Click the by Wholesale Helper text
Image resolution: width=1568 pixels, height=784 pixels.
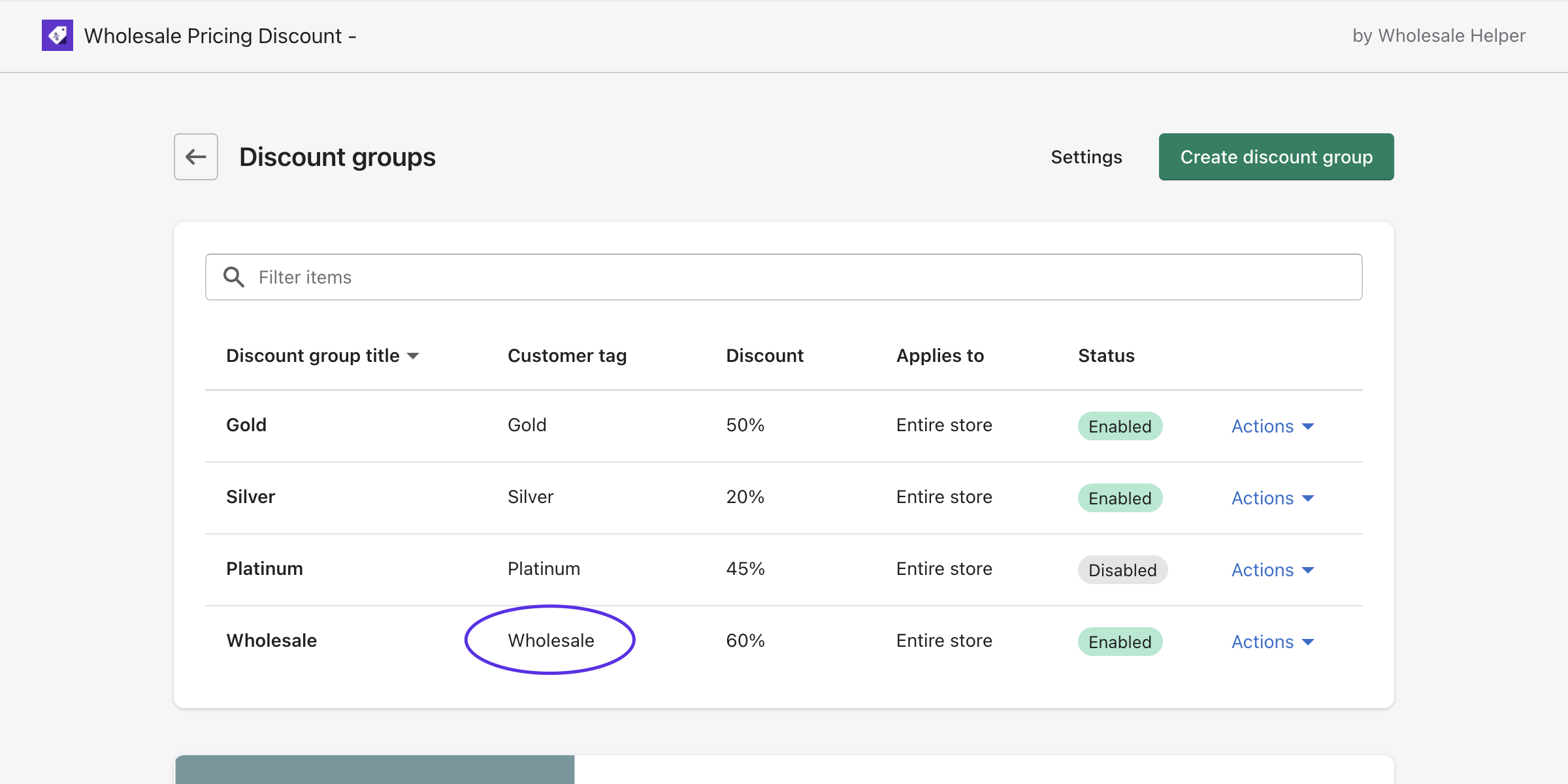pyautogui.click(x=1439, y=35)
